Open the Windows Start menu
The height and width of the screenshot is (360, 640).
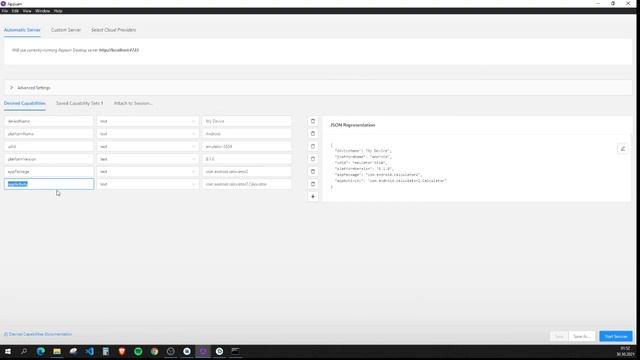click(x=8, y=351)
